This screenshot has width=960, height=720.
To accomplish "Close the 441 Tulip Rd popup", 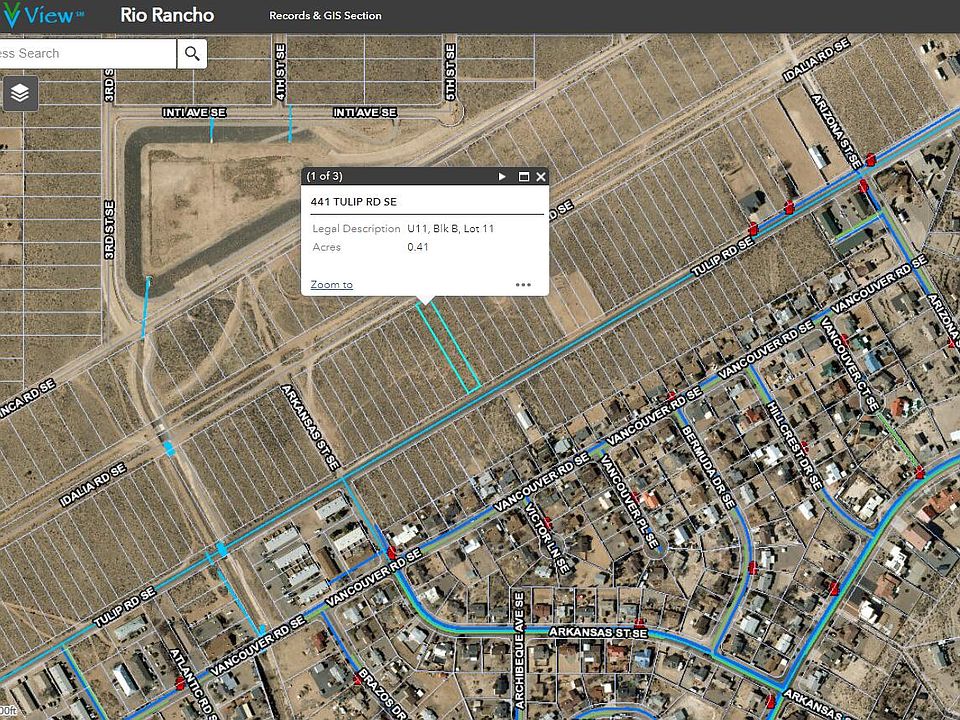I will [541, 176].
